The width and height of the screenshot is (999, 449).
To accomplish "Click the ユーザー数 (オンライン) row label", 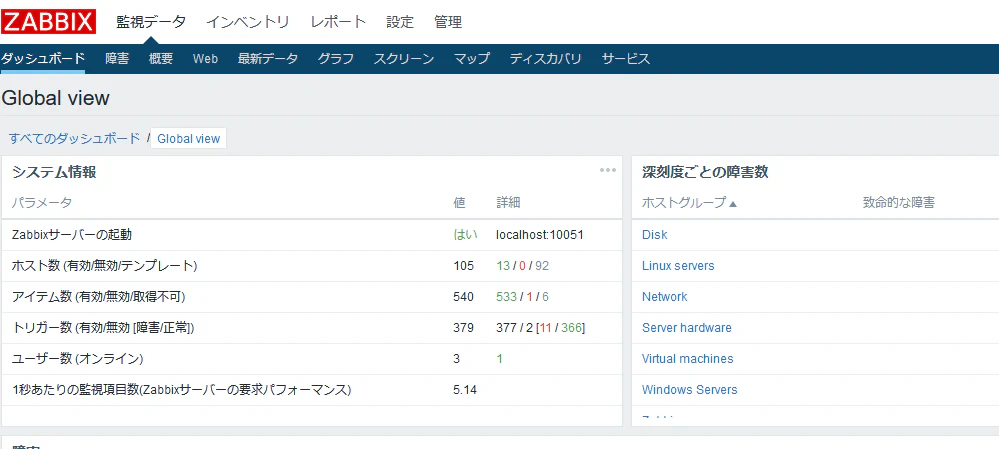I will pos(78,359).
